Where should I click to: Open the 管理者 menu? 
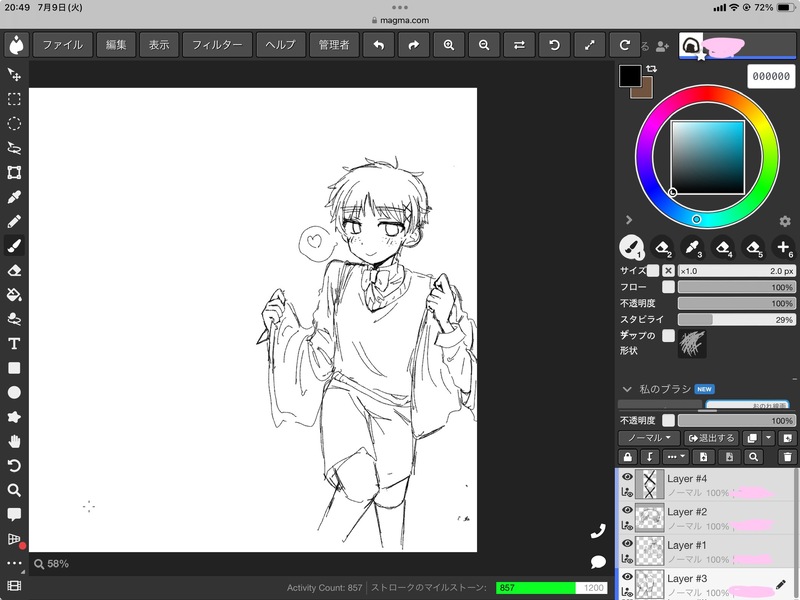tap(334, 45)
